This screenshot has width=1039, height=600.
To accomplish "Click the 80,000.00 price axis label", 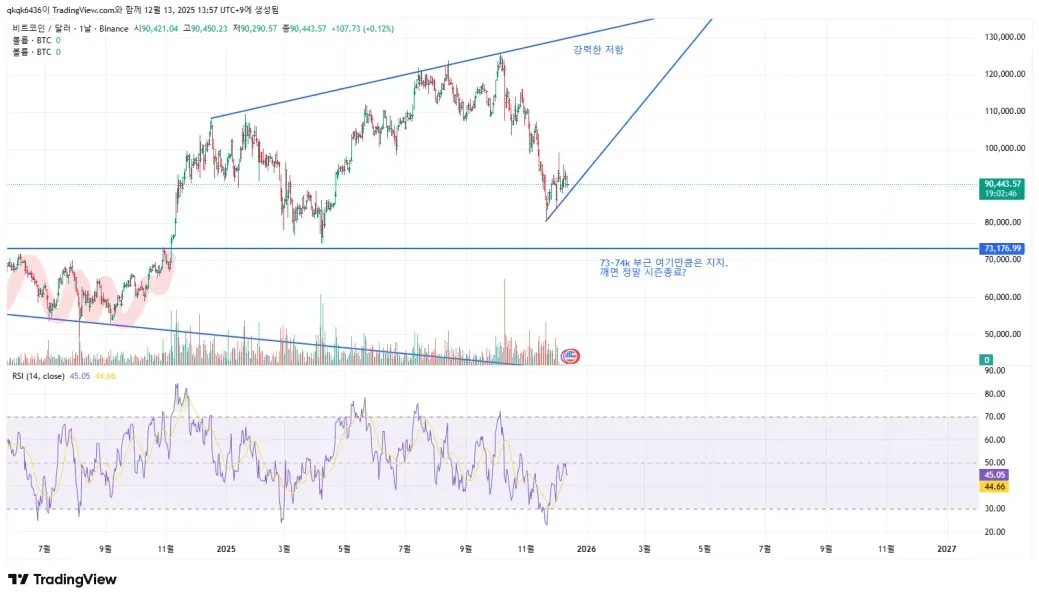I will coord(1005,223).
